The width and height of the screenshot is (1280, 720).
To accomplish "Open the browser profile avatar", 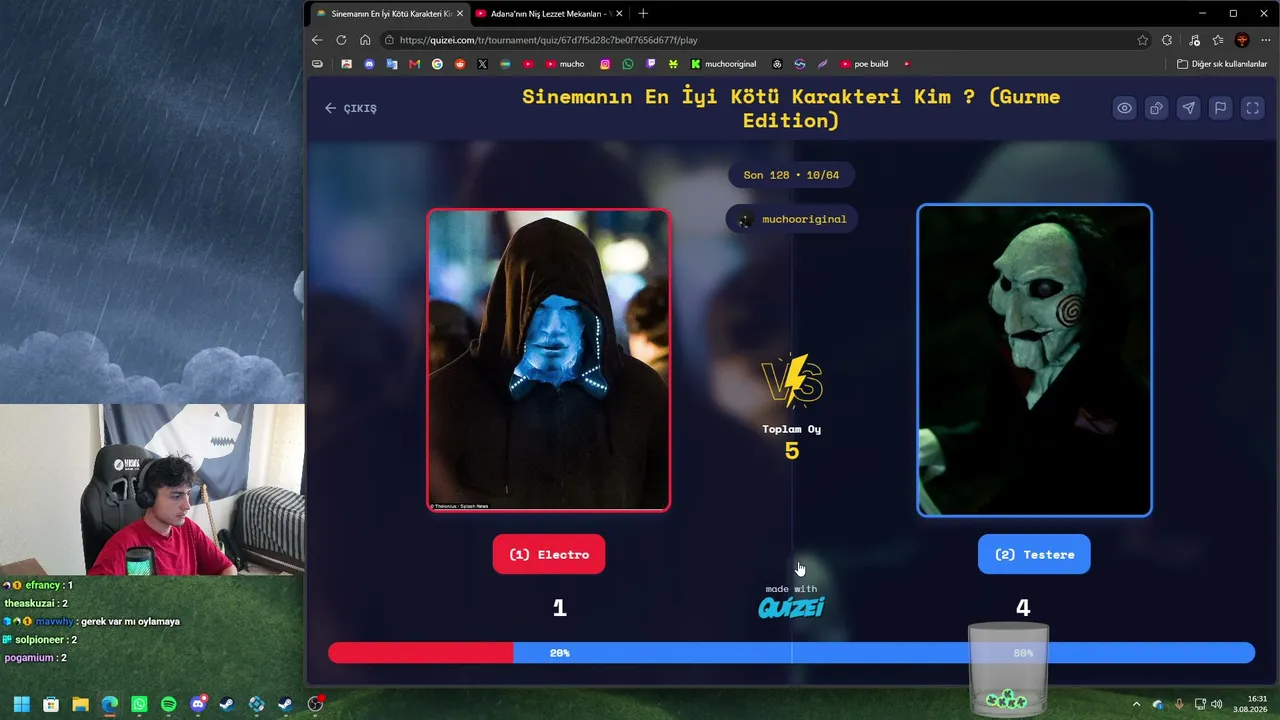I will 1242,40.
